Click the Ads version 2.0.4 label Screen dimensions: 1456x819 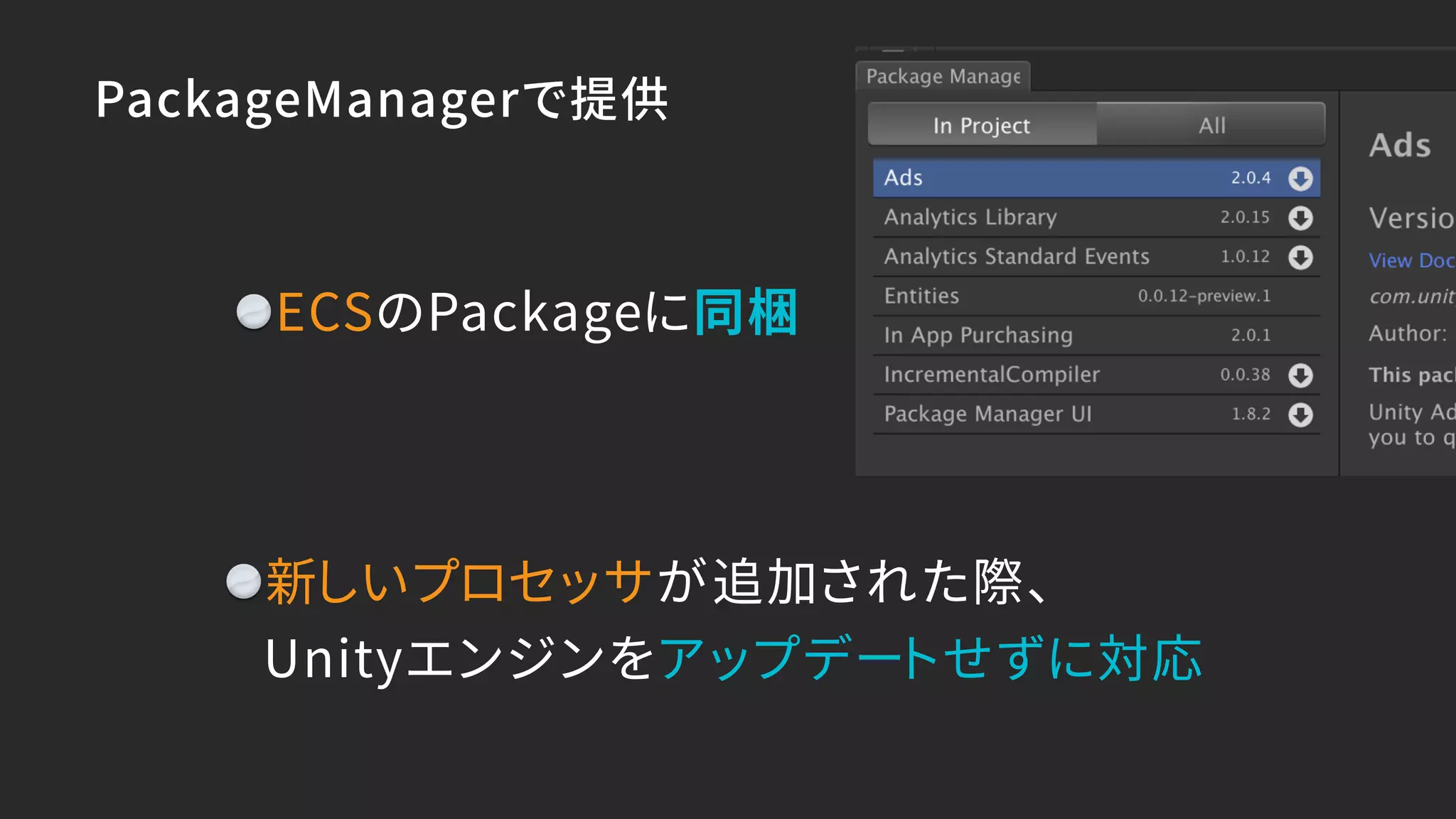pyautogui.click(x=1251, y=178)
